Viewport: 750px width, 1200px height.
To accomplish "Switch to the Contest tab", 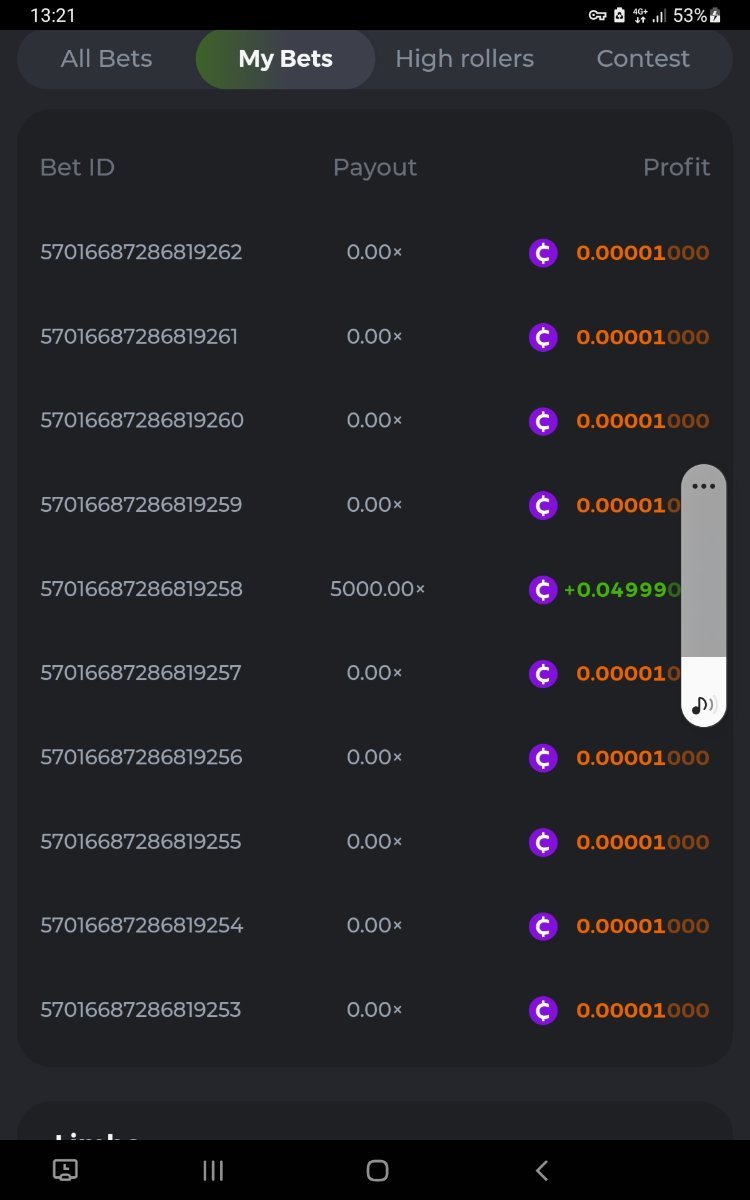I will [x=643, y=59].
